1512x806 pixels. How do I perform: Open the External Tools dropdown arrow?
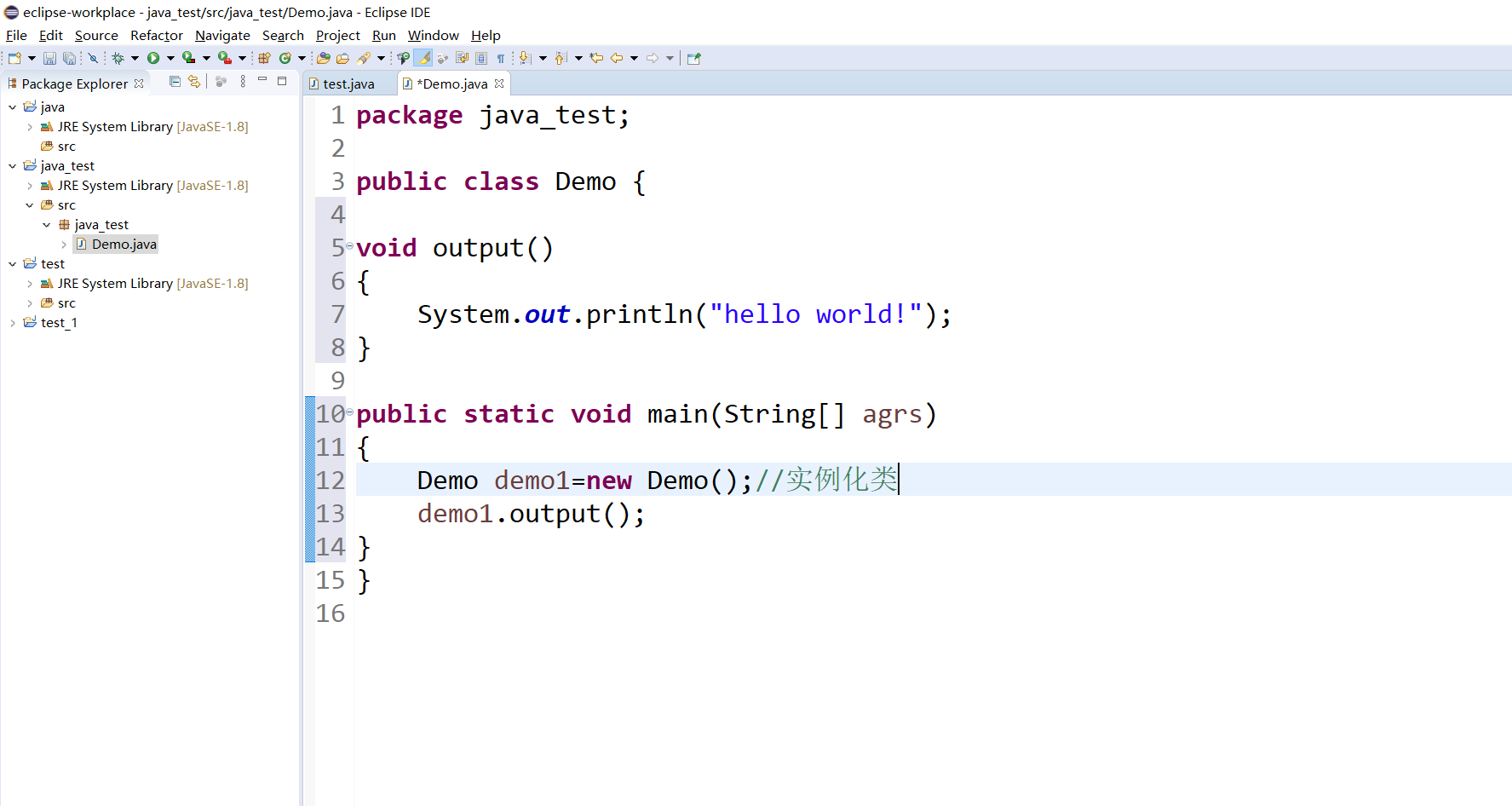[x=242, y=58]
